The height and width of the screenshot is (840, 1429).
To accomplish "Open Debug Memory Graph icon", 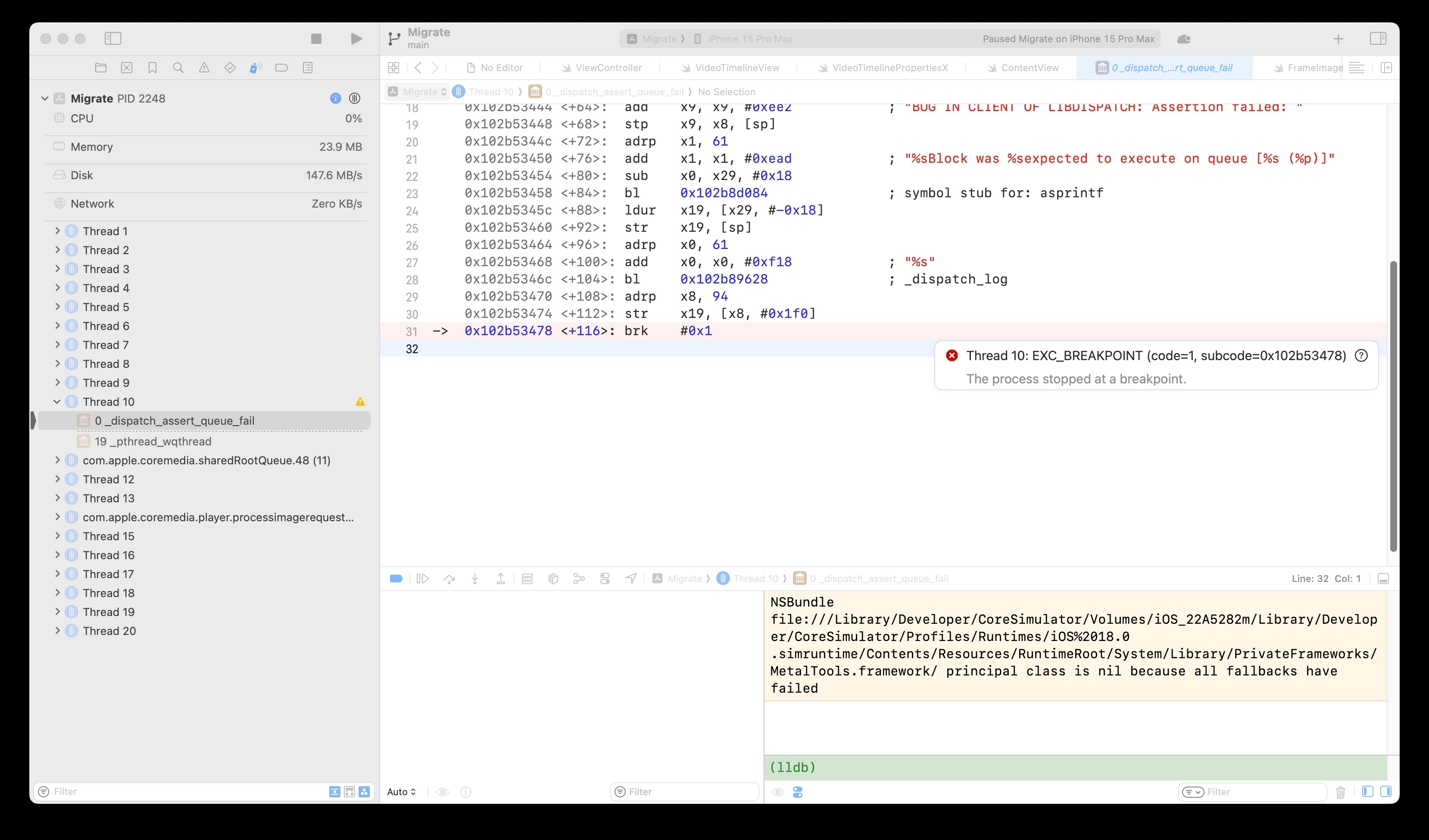I will 579,579.
